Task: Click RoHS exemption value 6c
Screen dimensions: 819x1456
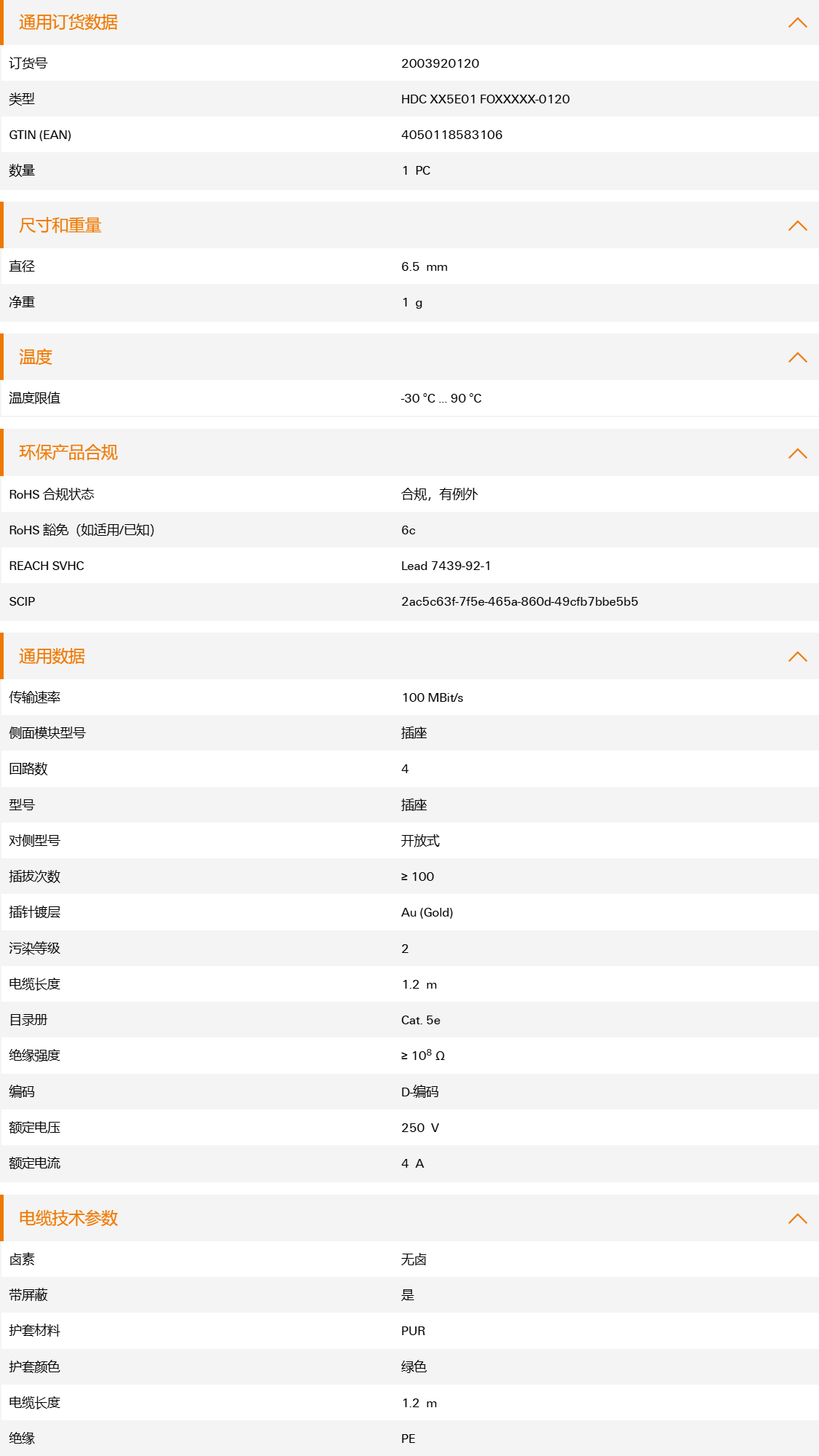Action: pyautogui.click(x=408, y=530)
